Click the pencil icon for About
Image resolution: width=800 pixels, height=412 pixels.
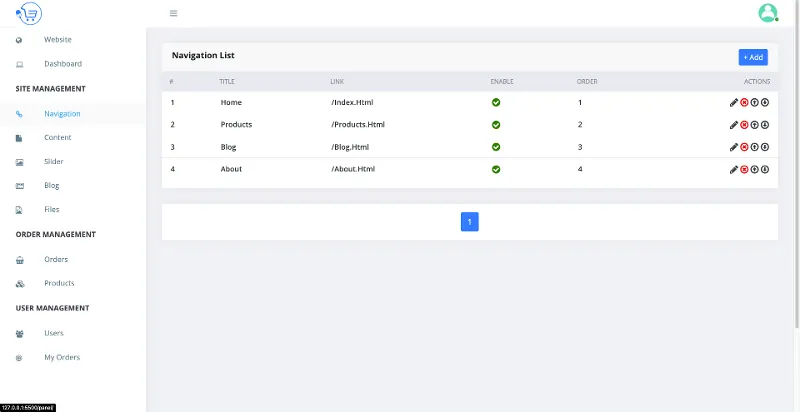tap(734, 169)
